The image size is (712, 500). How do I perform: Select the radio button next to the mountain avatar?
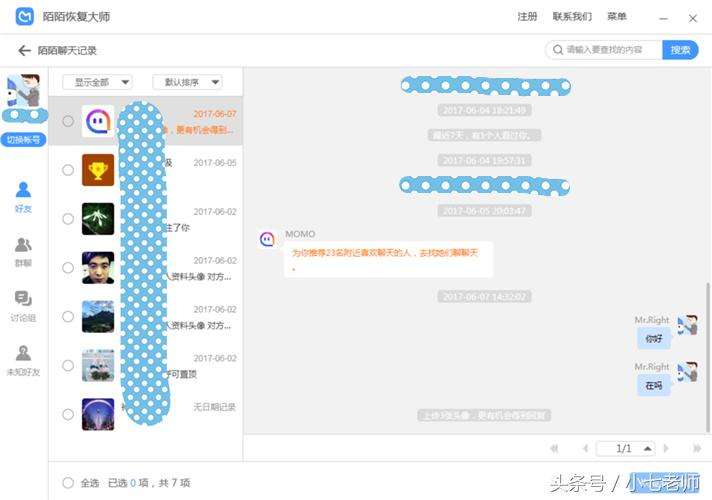point(68,317)
